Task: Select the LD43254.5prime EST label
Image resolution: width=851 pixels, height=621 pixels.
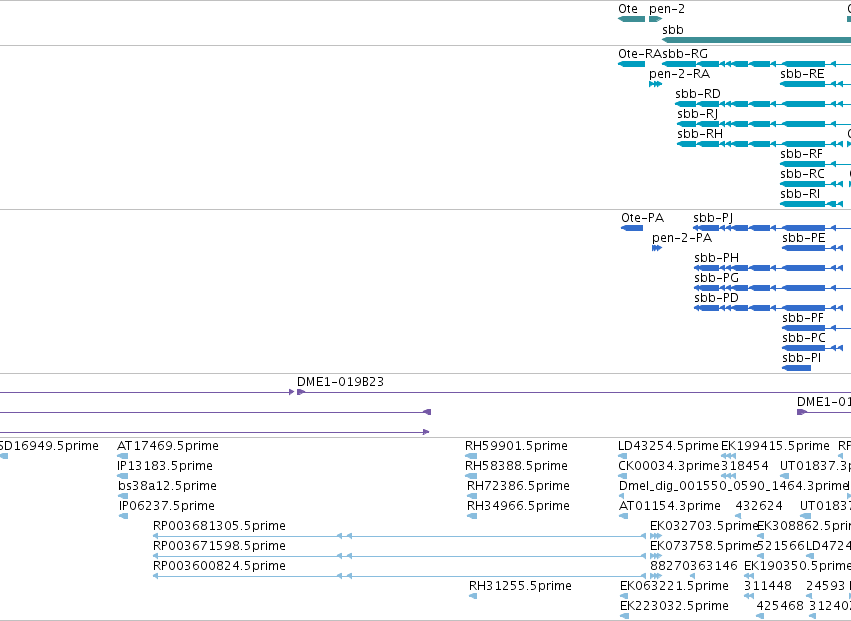Action: (668, 446)
